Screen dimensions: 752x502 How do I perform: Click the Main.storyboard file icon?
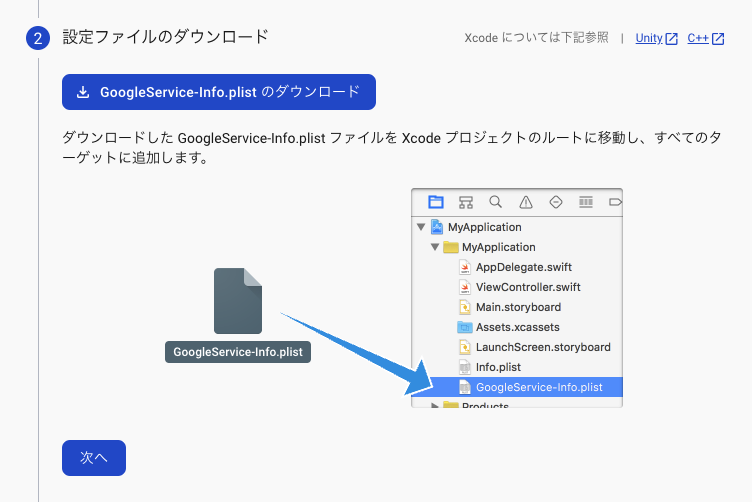465,307
